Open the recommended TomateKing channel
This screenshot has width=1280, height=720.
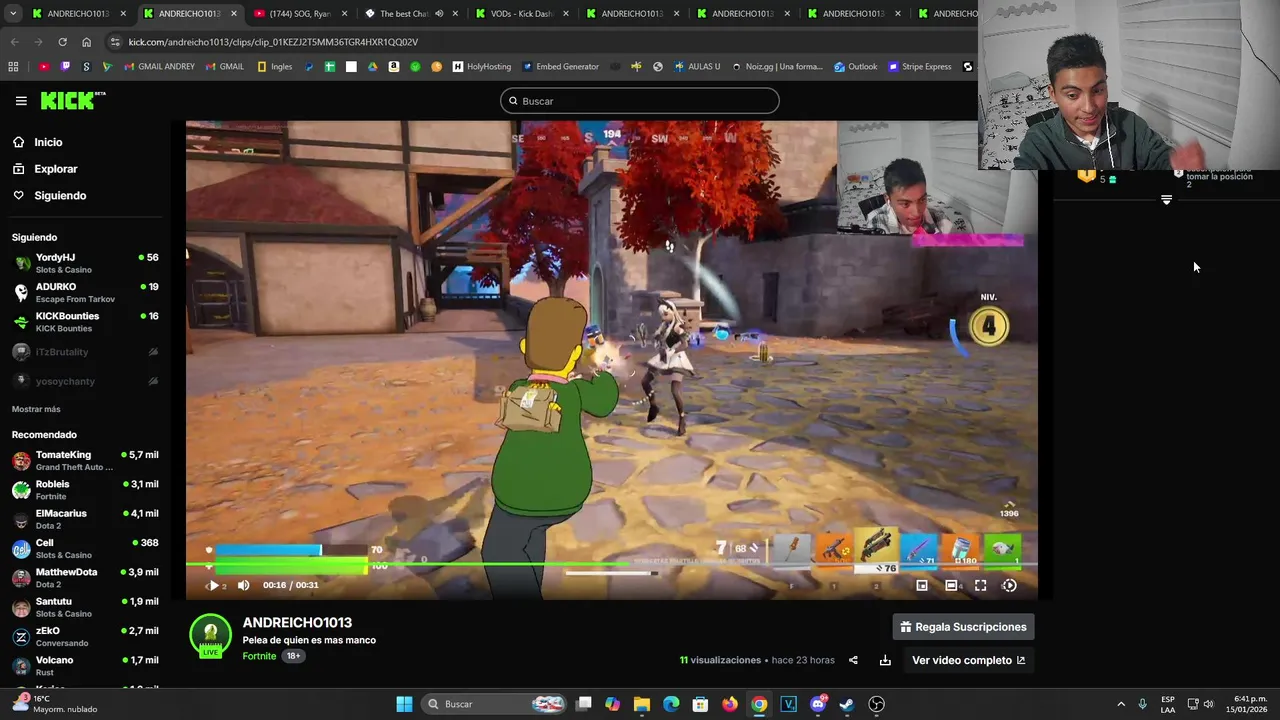(x=85, y=460)
